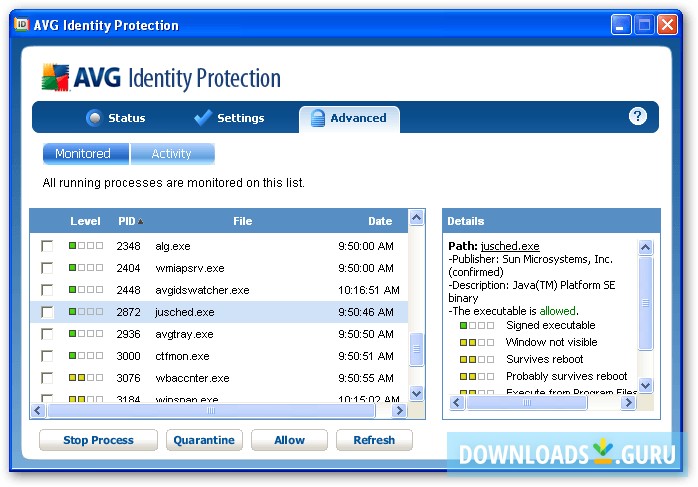The image size is (698, 487).
Task: Click the AVG logo in the header
Action: tap(56, 77)
